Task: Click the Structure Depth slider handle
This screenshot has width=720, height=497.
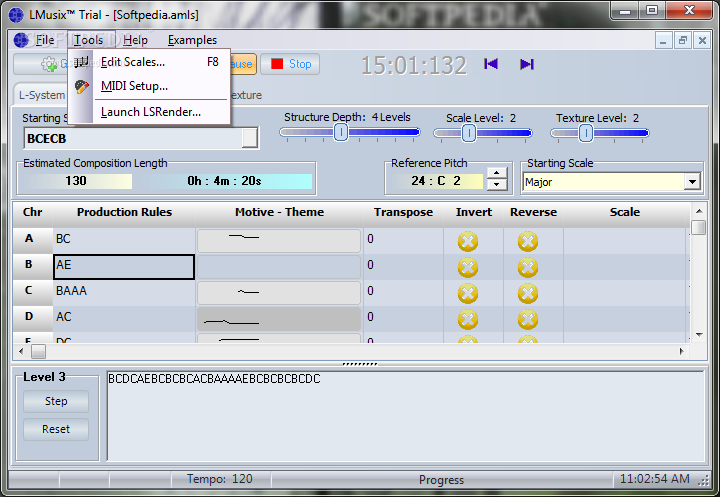Action: point(341,132)
